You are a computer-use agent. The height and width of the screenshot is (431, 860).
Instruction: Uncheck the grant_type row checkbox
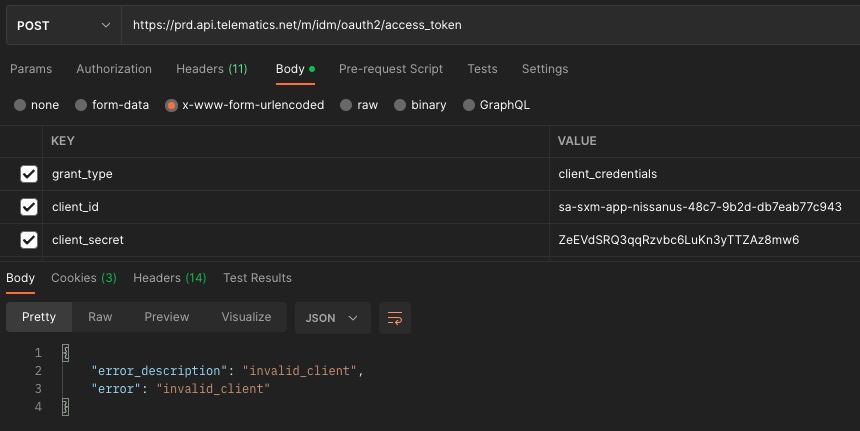(29, 174)
